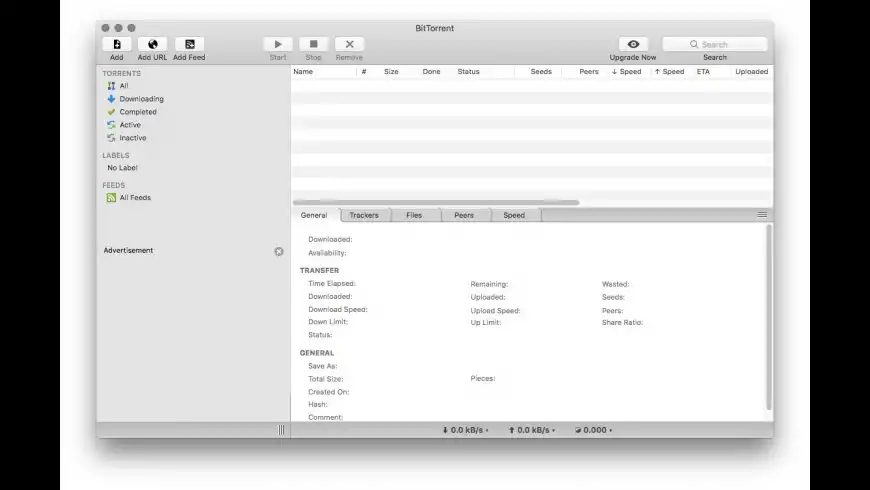Click the TORRENTS section header

tap(122, 73)
